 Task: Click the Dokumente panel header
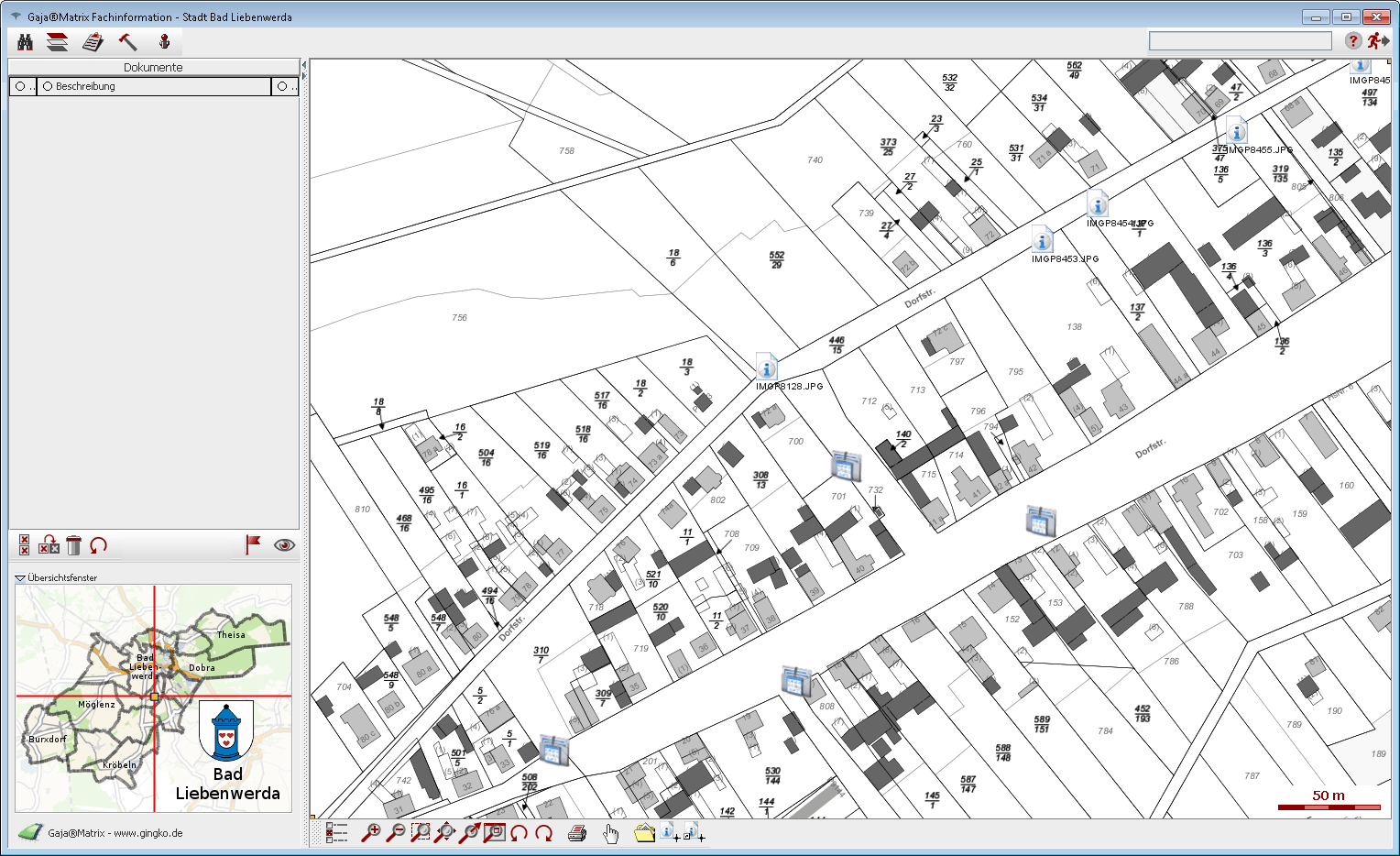coord(153,67)
